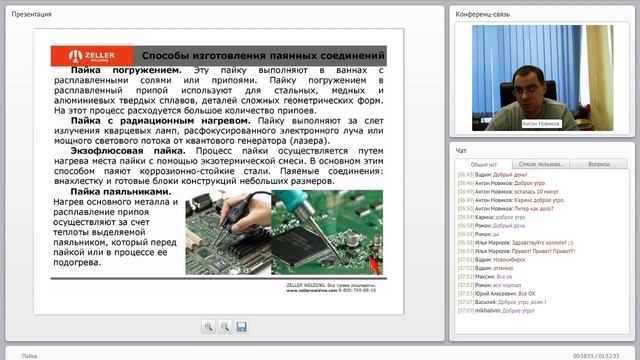Select the heading Пайка с радиационным нагревом
The image size is (640, 360).
click(x=161, y=121)
